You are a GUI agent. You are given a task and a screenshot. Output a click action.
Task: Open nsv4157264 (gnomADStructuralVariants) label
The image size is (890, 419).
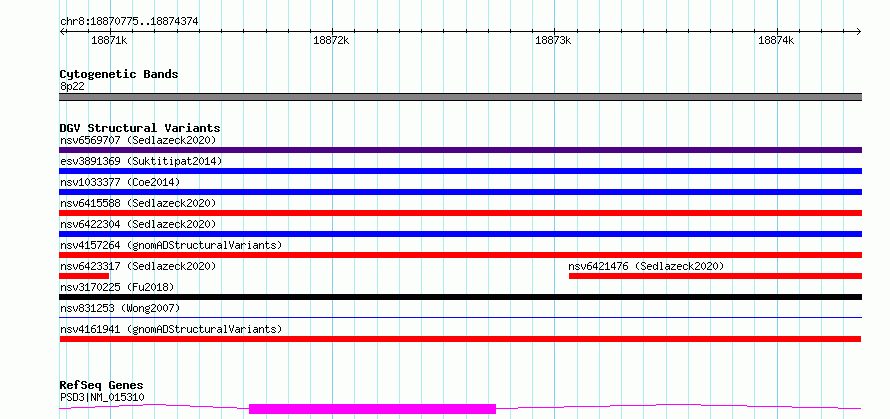coord(171,245)
